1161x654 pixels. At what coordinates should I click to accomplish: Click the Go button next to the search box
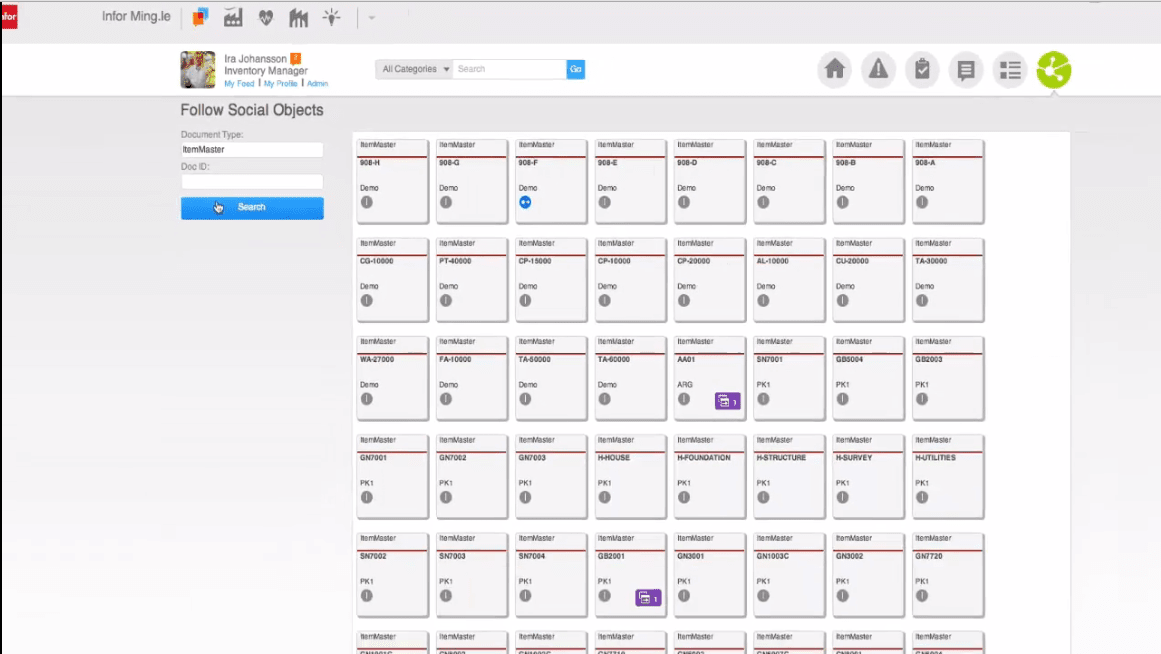(575, 69)
